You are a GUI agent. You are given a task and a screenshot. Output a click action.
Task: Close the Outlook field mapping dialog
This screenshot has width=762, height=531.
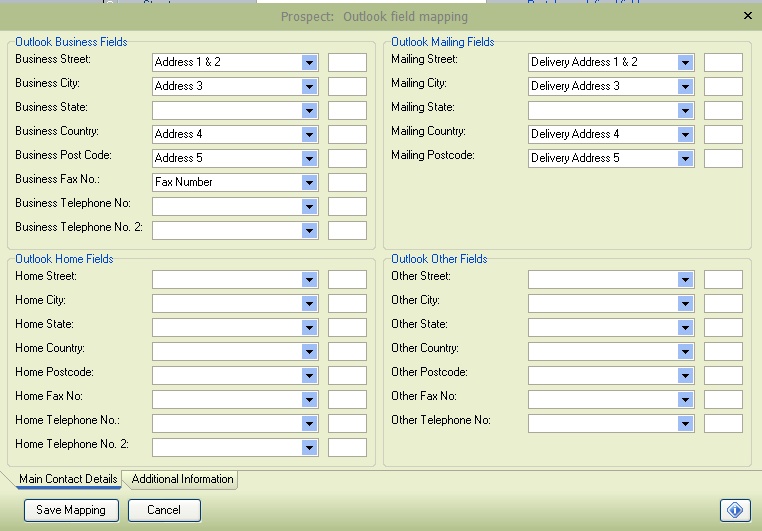click(747, 16)
